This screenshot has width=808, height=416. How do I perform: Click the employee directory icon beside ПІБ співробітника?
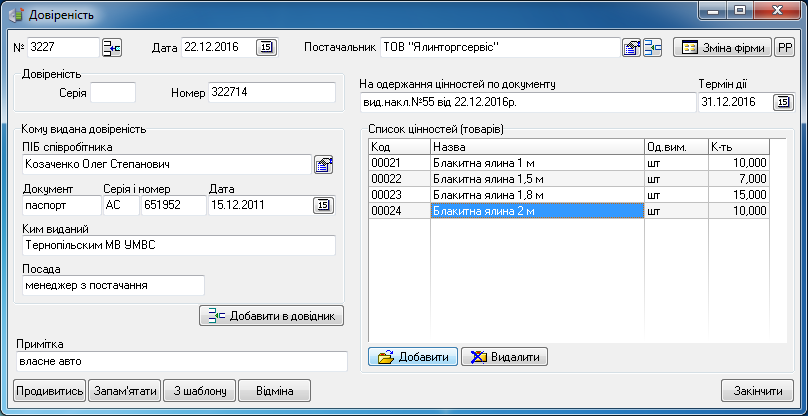pos(323,165)
